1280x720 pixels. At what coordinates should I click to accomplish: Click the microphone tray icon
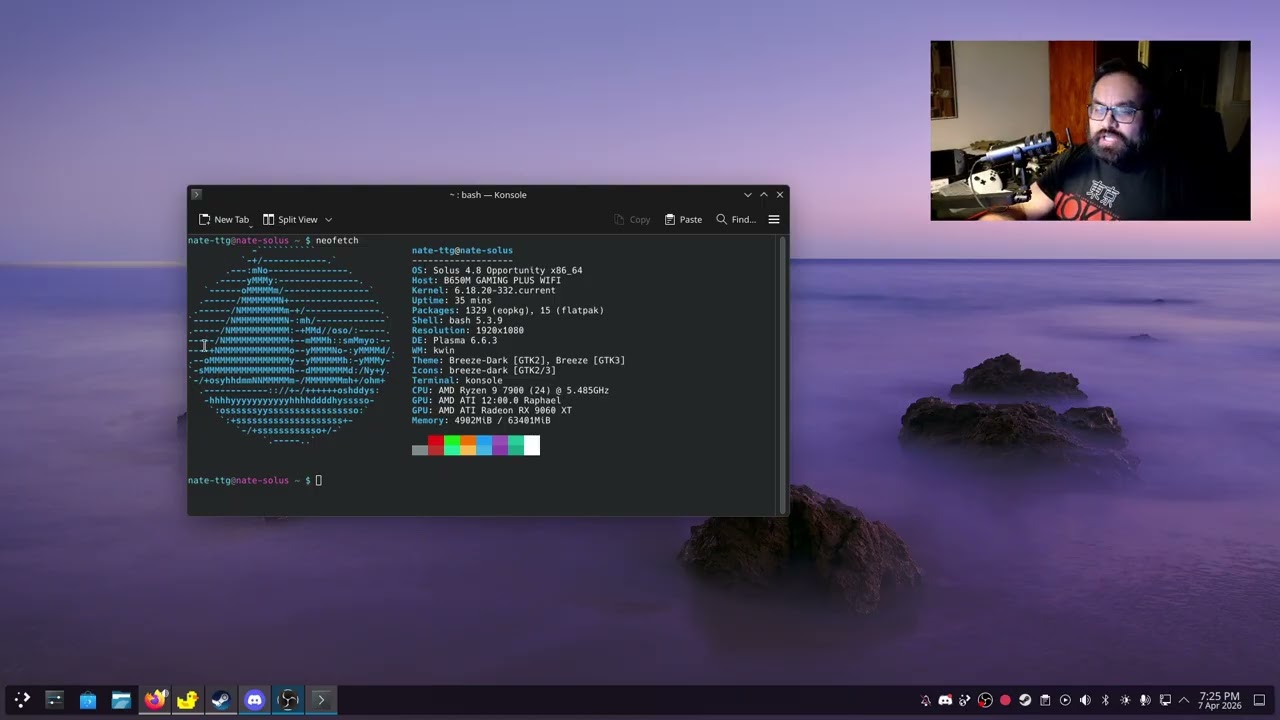(x=1145, y=700)
